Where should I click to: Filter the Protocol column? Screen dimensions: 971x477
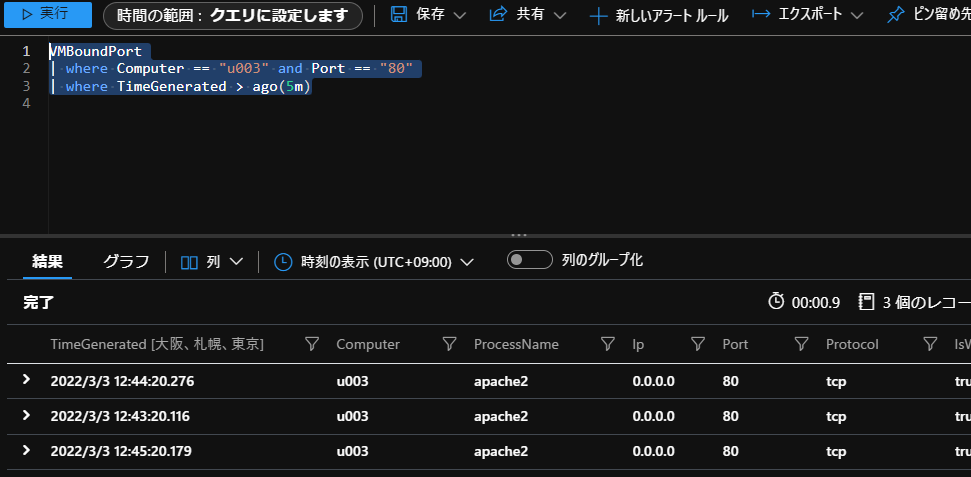point(930,344)
